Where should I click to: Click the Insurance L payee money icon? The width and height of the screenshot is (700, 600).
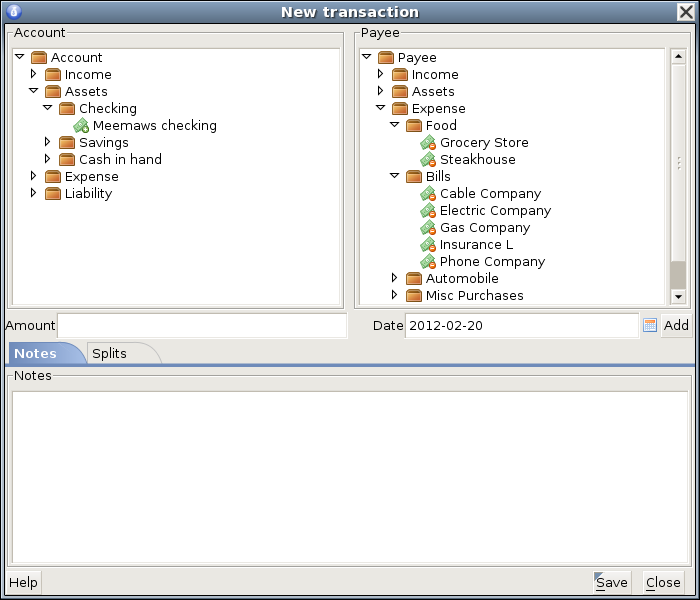(428, 245)
